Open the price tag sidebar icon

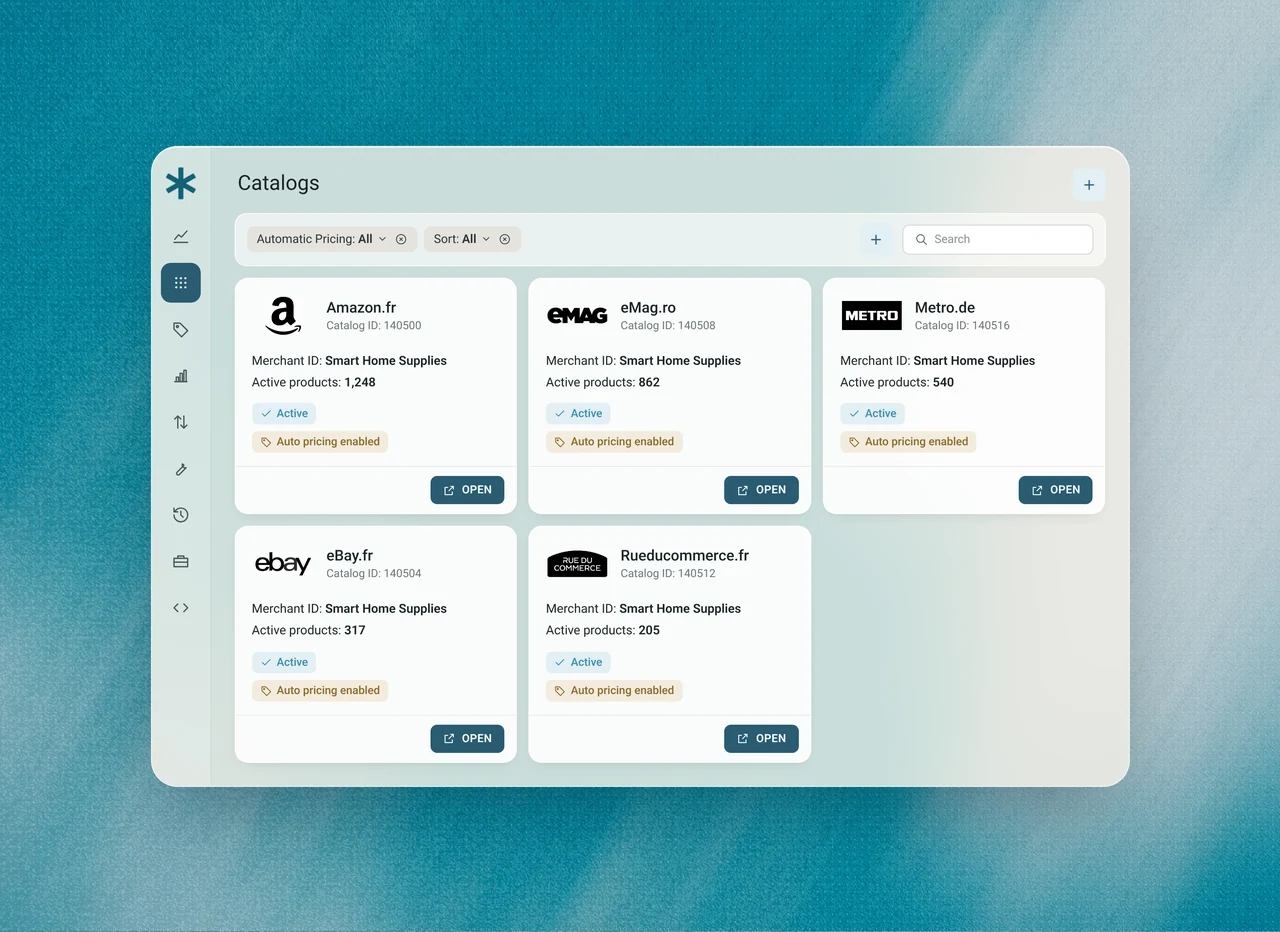pyautogui.click(x=181, y=330)
